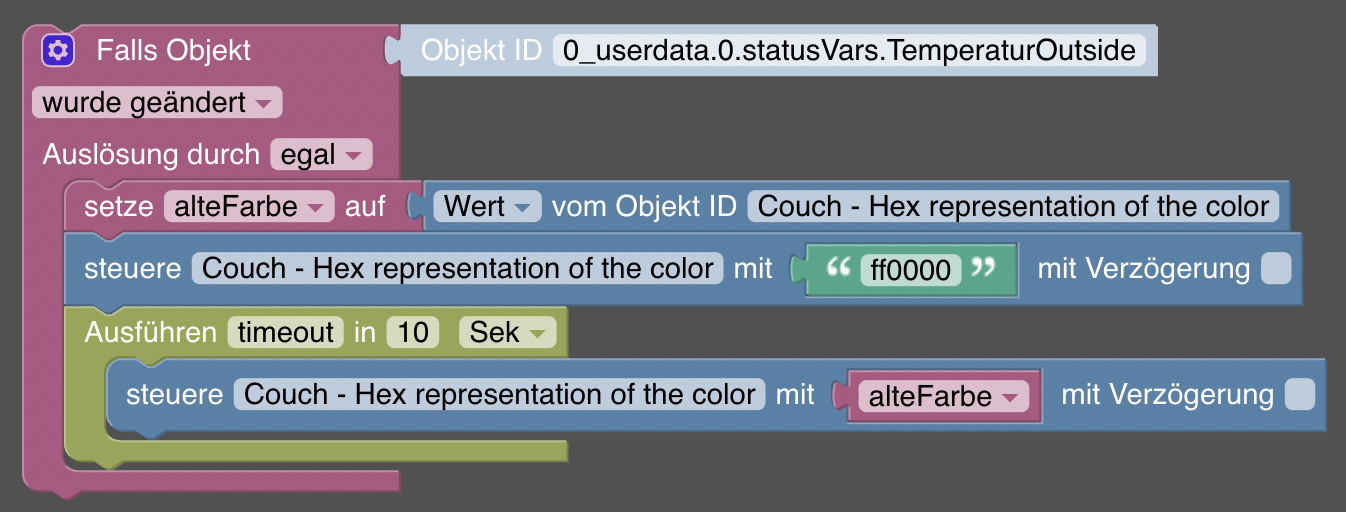Click the Objekt ID field 0_userdata.0.statusVars.TemperaturOutside
The width and height of the screenshot is (1346, 512).
[849, 50]
